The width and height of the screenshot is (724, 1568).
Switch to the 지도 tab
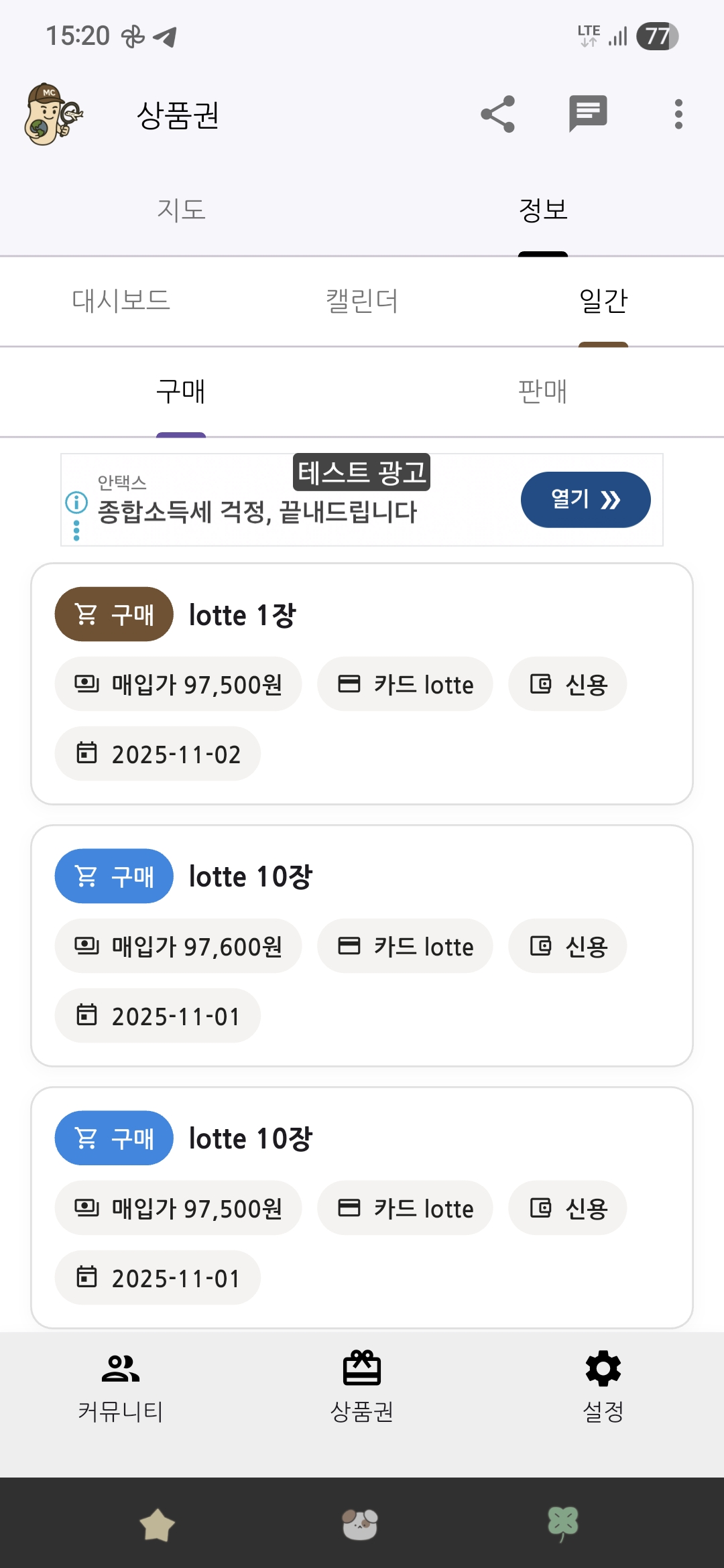click(x=181, y=210)
